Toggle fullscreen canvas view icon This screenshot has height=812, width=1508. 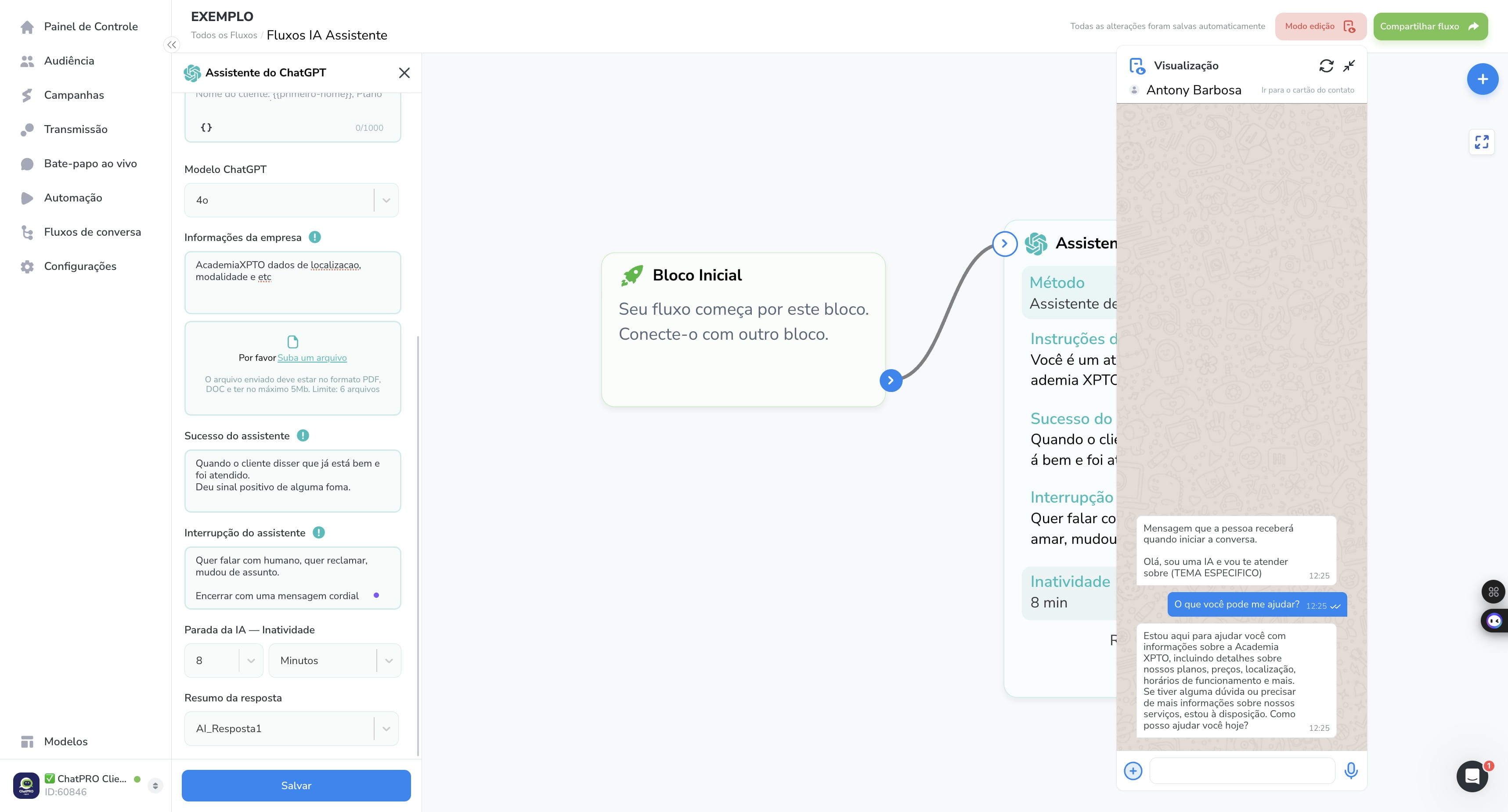[1482, 142]
